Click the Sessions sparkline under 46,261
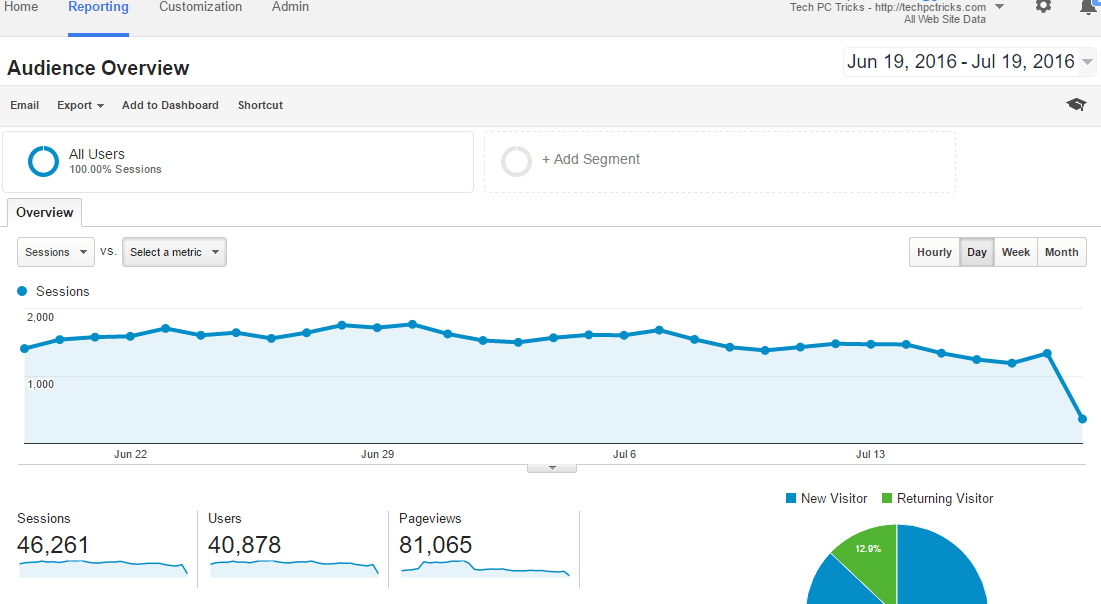 coord(103,567)
